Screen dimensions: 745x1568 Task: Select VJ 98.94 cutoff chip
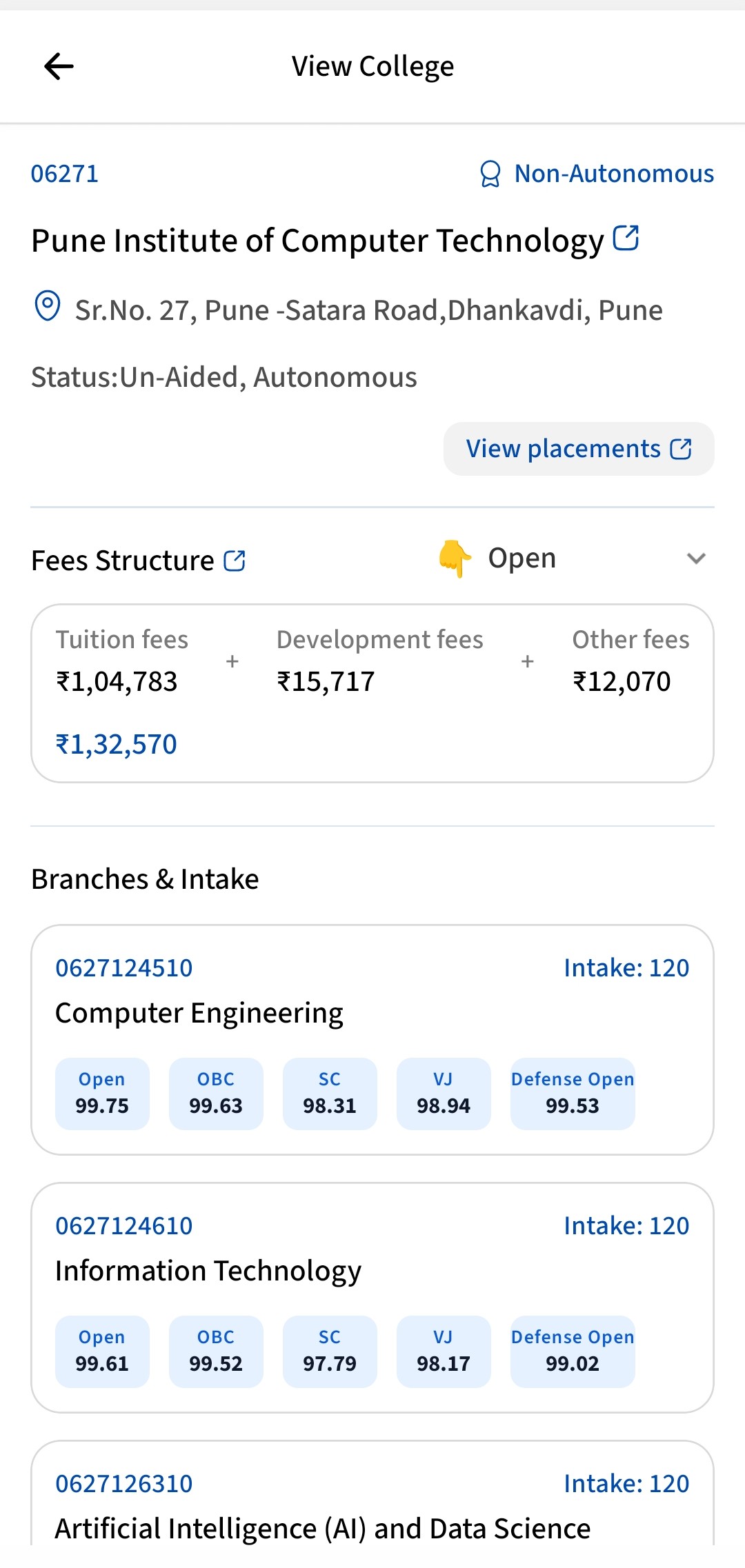(444, 1094)
